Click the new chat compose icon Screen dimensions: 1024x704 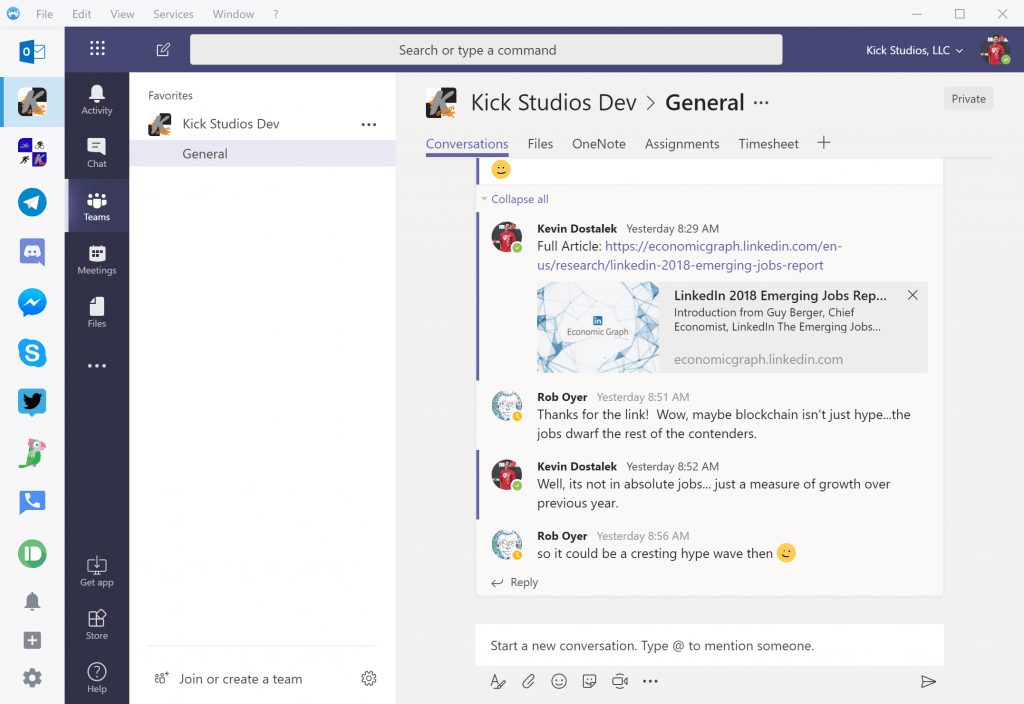163,50
